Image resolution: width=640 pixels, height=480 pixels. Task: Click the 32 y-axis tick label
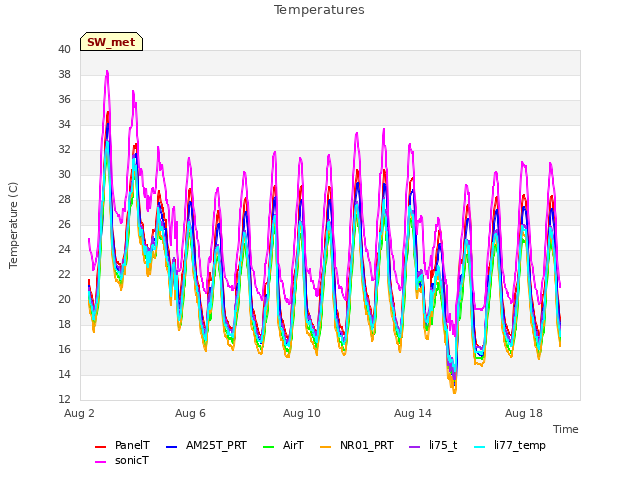click(64, 149)
